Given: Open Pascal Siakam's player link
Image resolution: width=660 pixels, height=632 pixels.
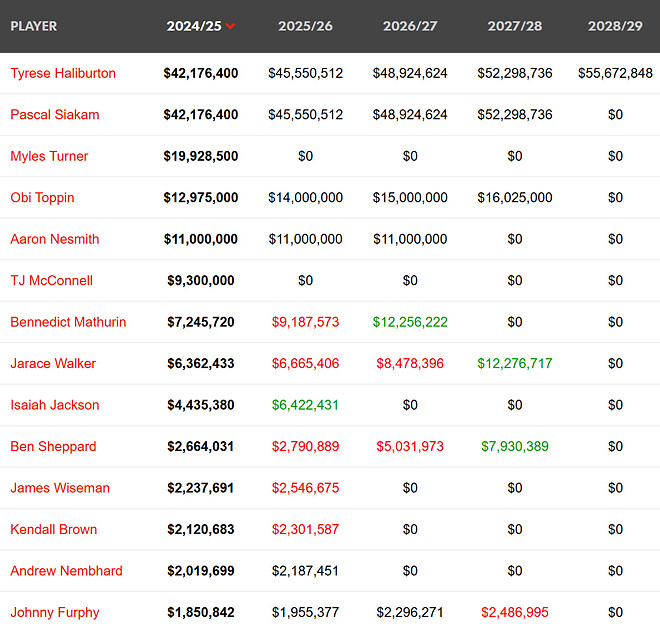Looking at the screenshot, I should tap(55, 115).
